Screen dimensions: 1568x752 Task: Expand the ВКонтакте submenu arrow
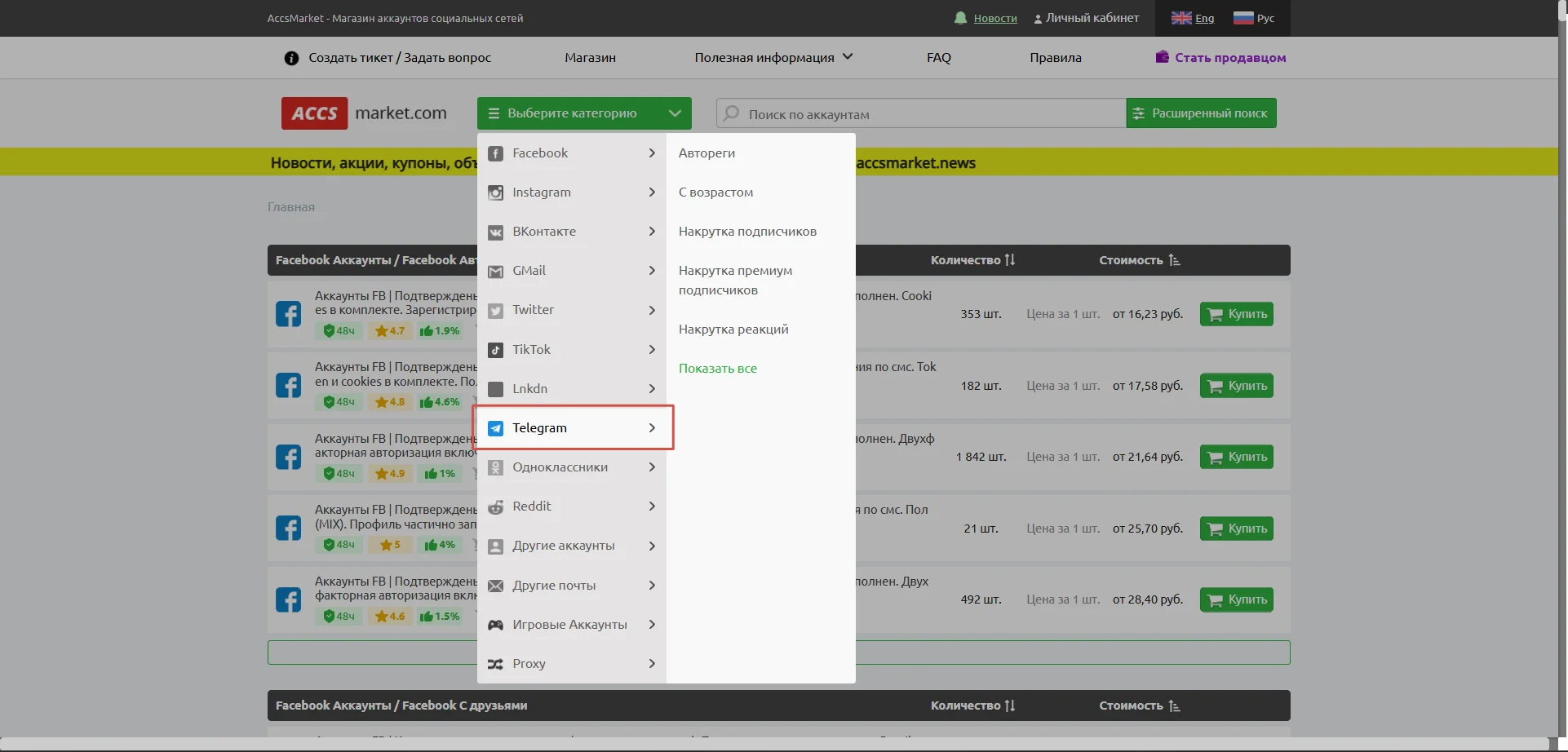tap(652, 232)
